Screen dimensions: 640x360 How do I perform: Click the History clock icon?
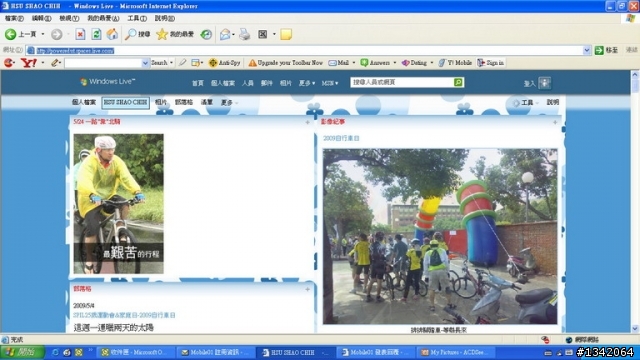click(206, 34)
